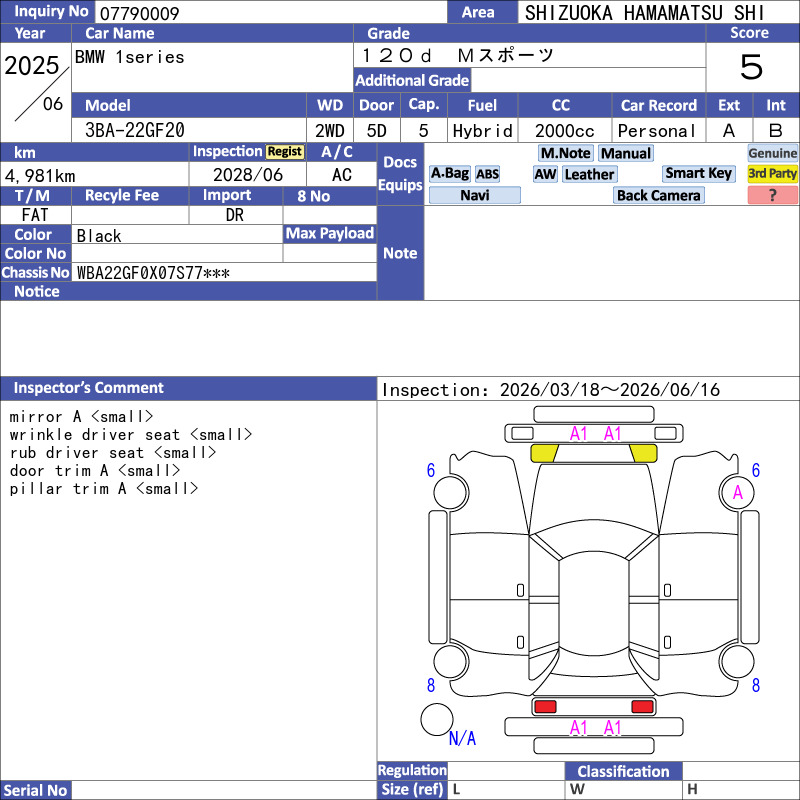
Task: Select the right red taillight on diagram
Action: (641, 707)
